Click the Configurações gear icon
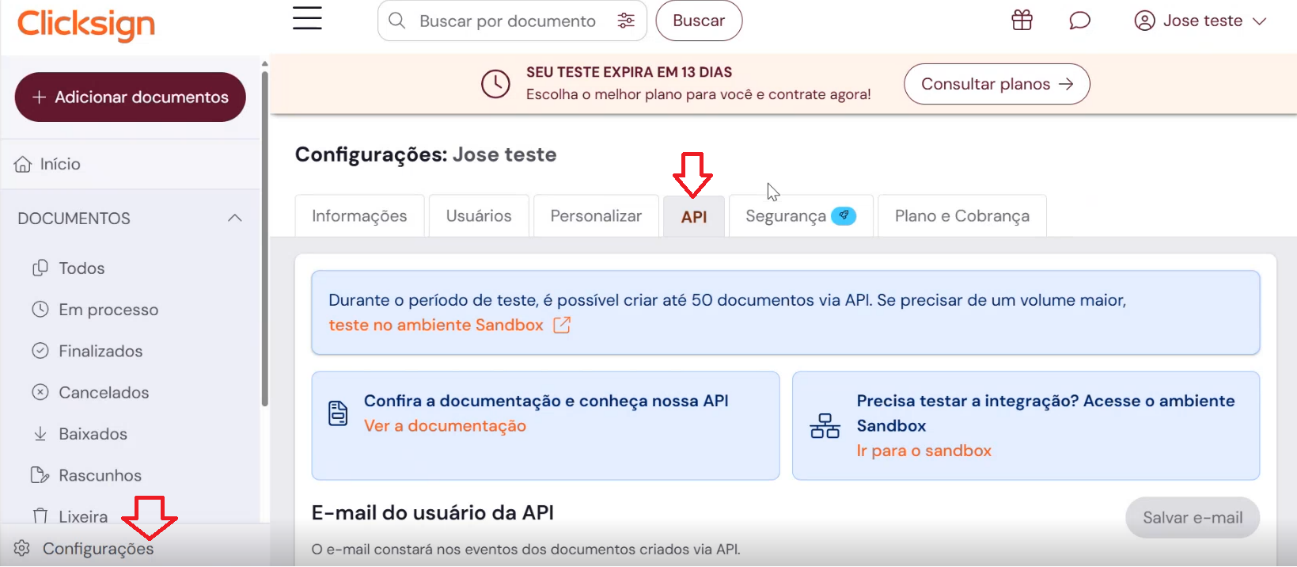The width and height of the screenshot is (1297, 567). 22,548
